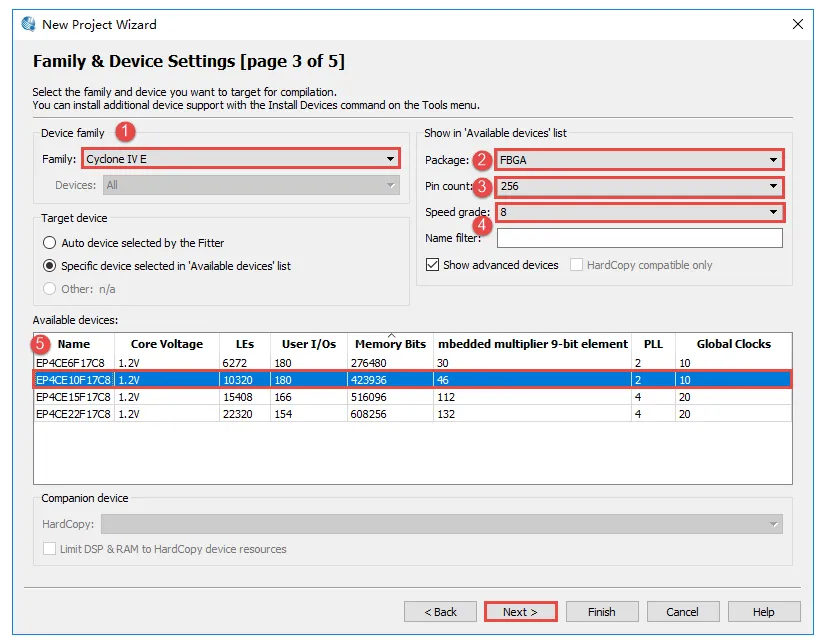Screen dimensions: 824x644
Task: Open the Family dropdown showing Cyclone IV E
Action: [x=241, y=159]
